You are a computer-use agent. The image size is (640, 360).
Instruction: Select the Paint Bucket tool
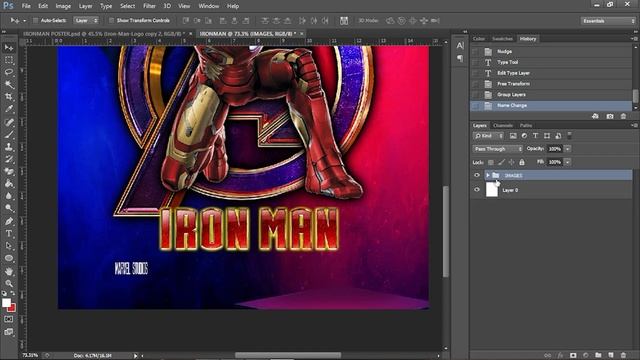coord(9,183)
